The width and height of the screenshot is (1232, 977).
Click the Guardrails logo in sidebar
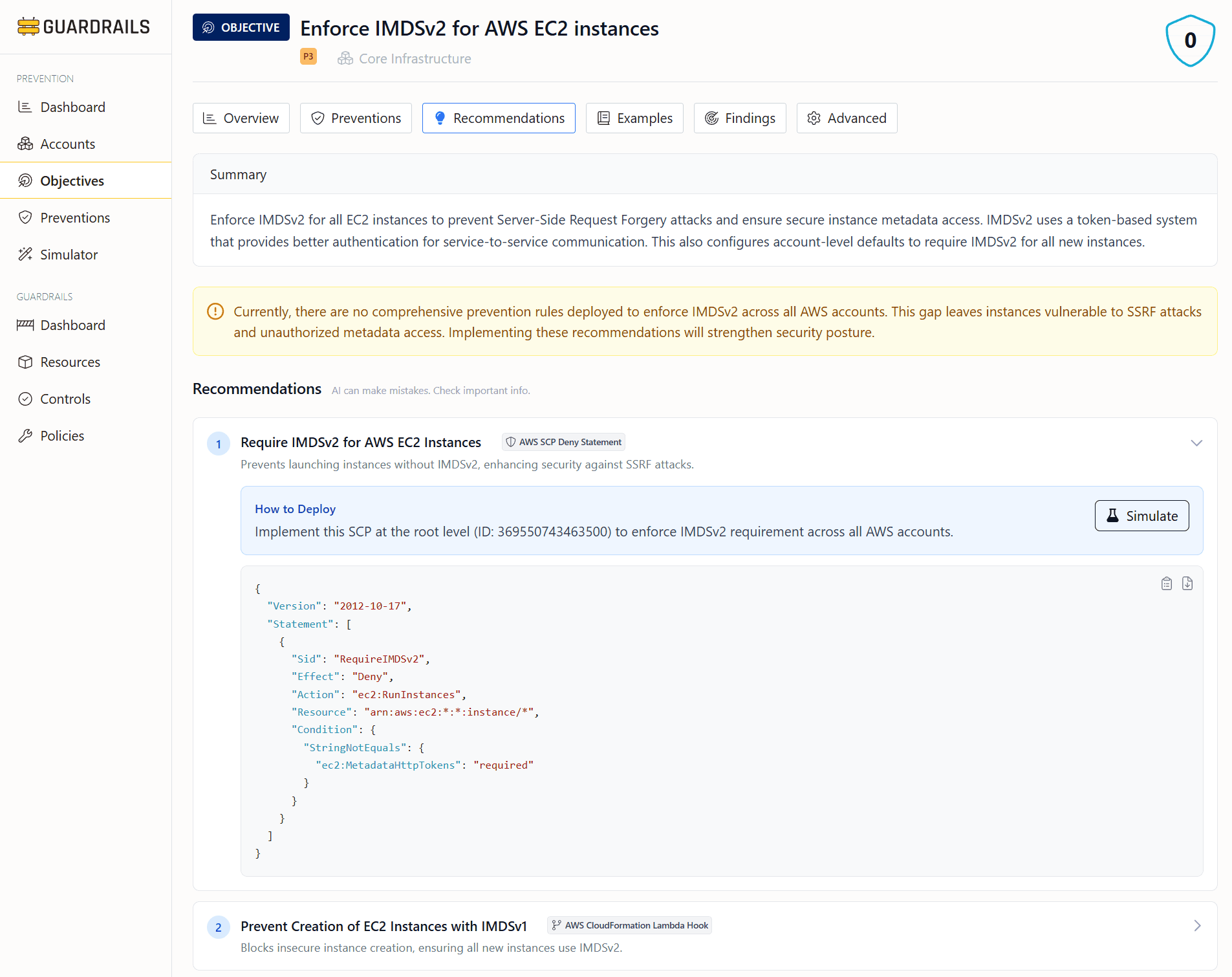(84, 27)
